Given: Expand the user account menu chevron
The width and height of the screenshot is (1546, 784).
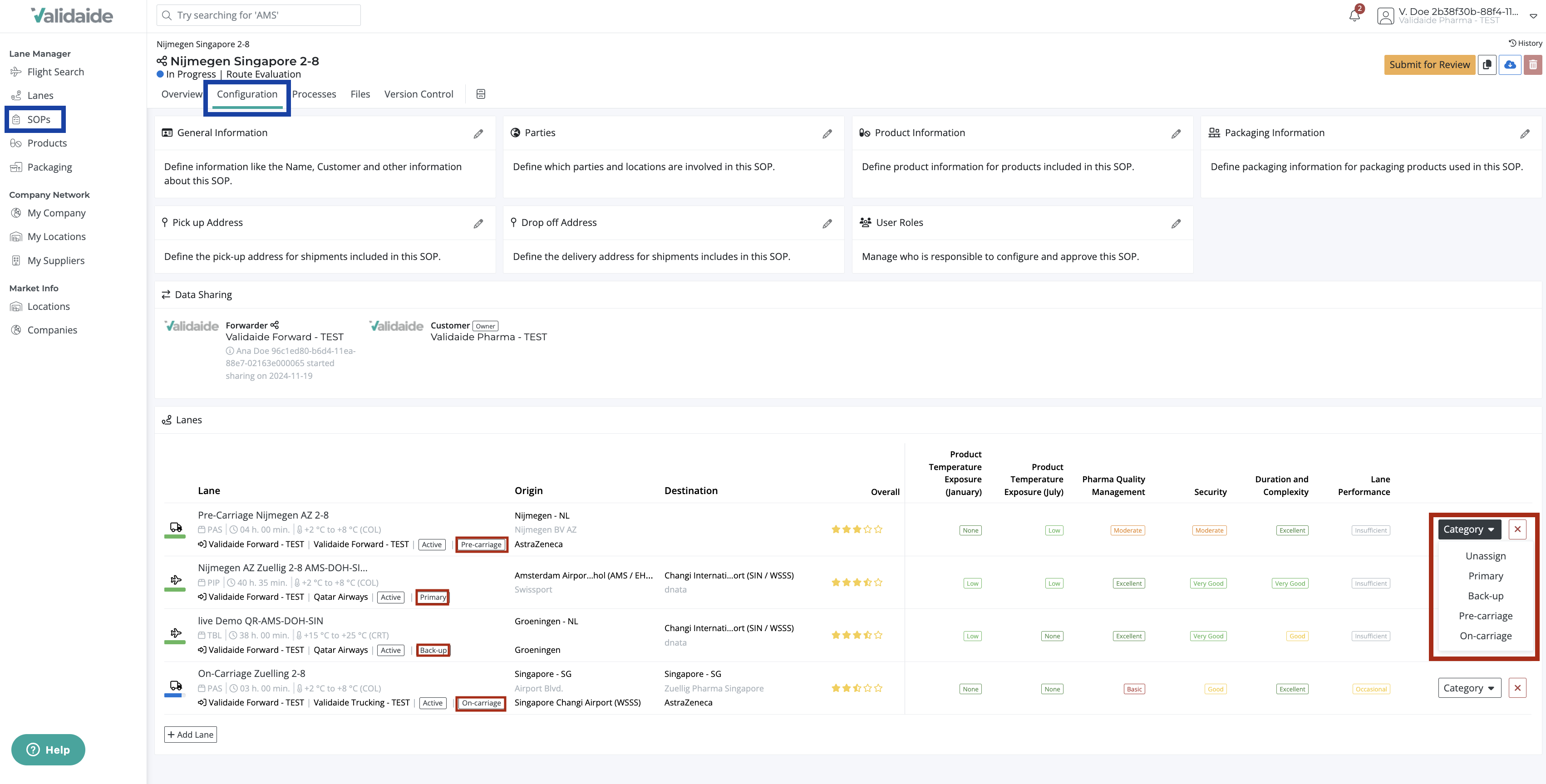Looking at the screenshot, I should (1534, 16).
